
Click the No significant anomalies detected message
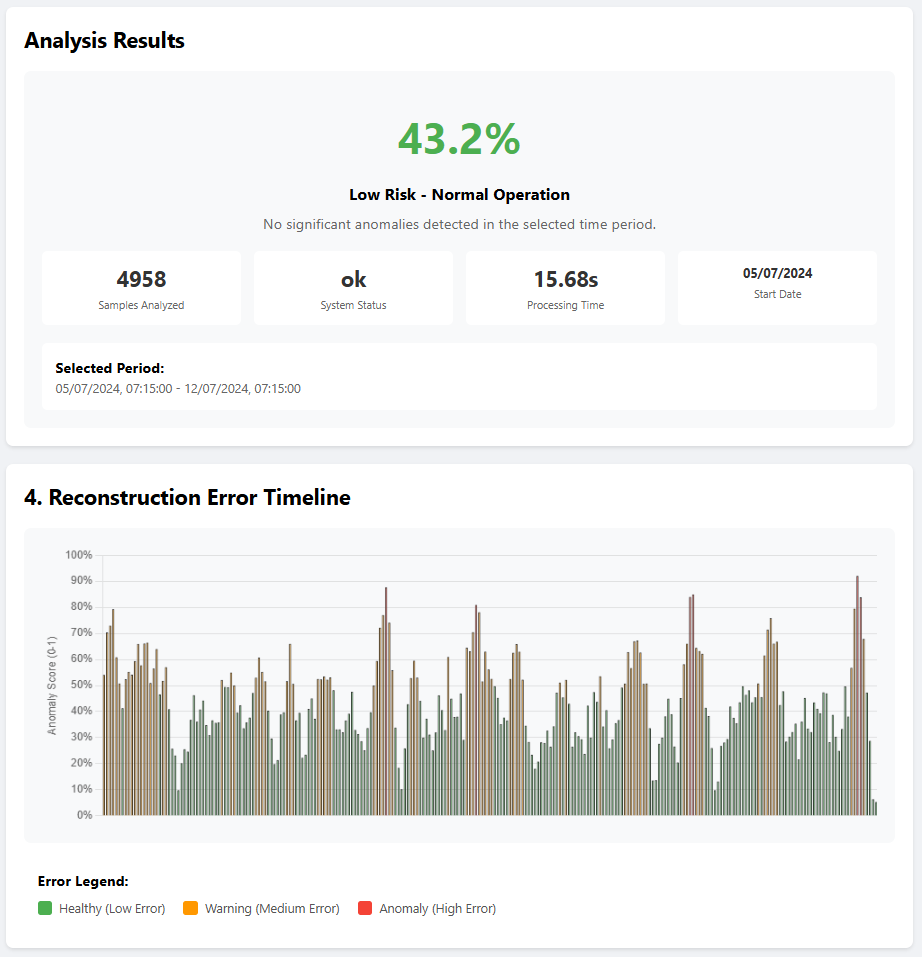pyautogui.click(x=459, y=224)
